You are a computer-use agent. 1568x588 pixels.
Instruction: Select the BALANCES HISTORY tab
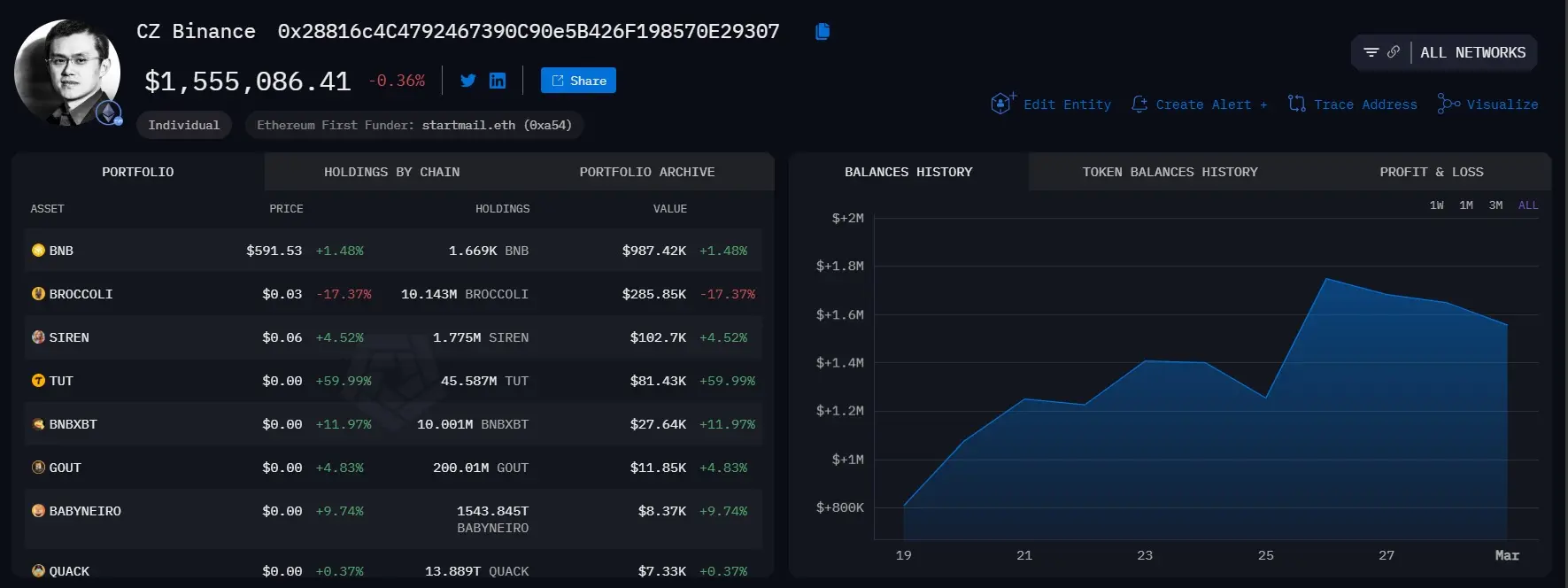click(908, 172)
